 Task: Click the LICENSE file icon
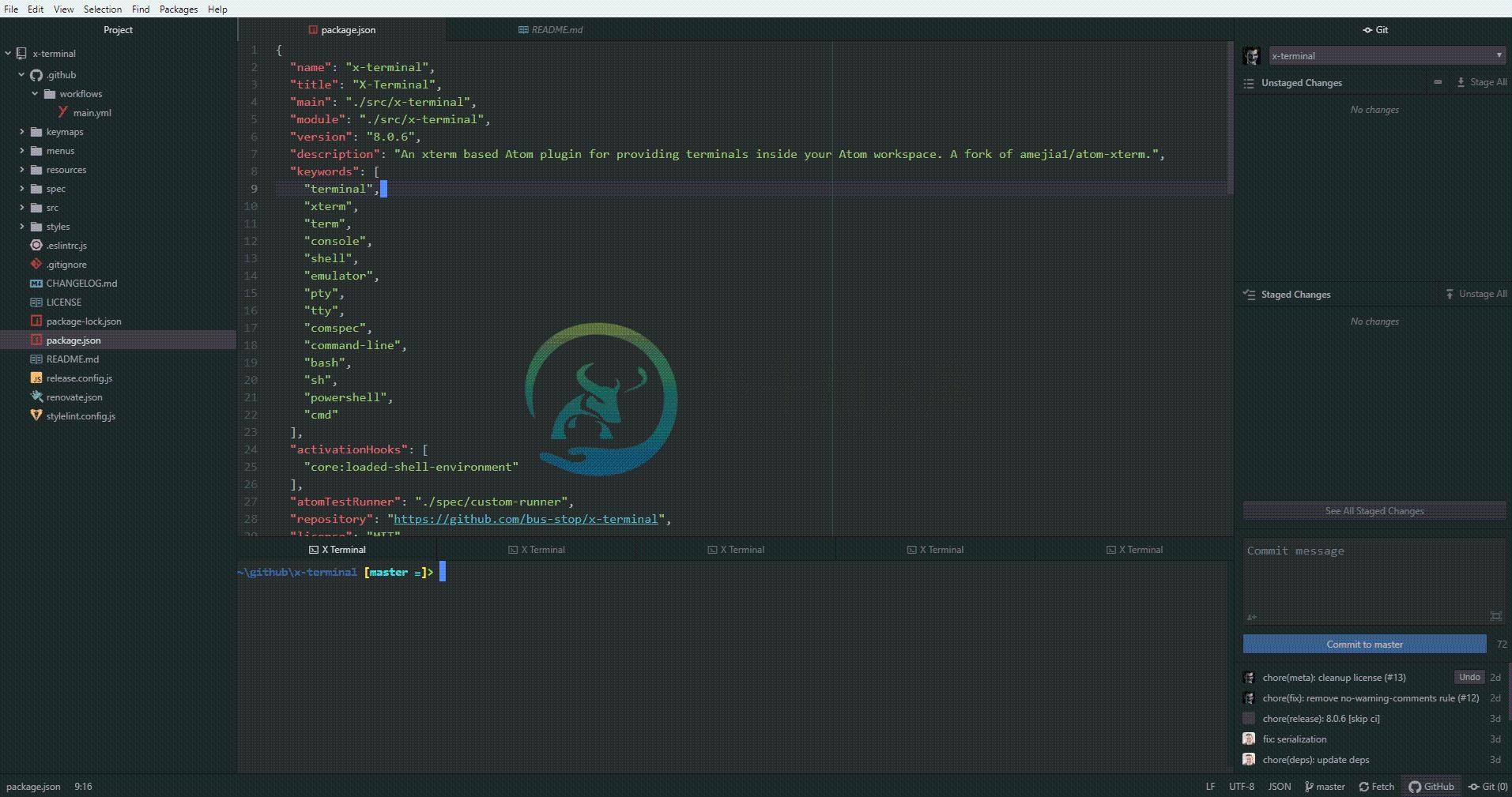click(x=36, y=302)
